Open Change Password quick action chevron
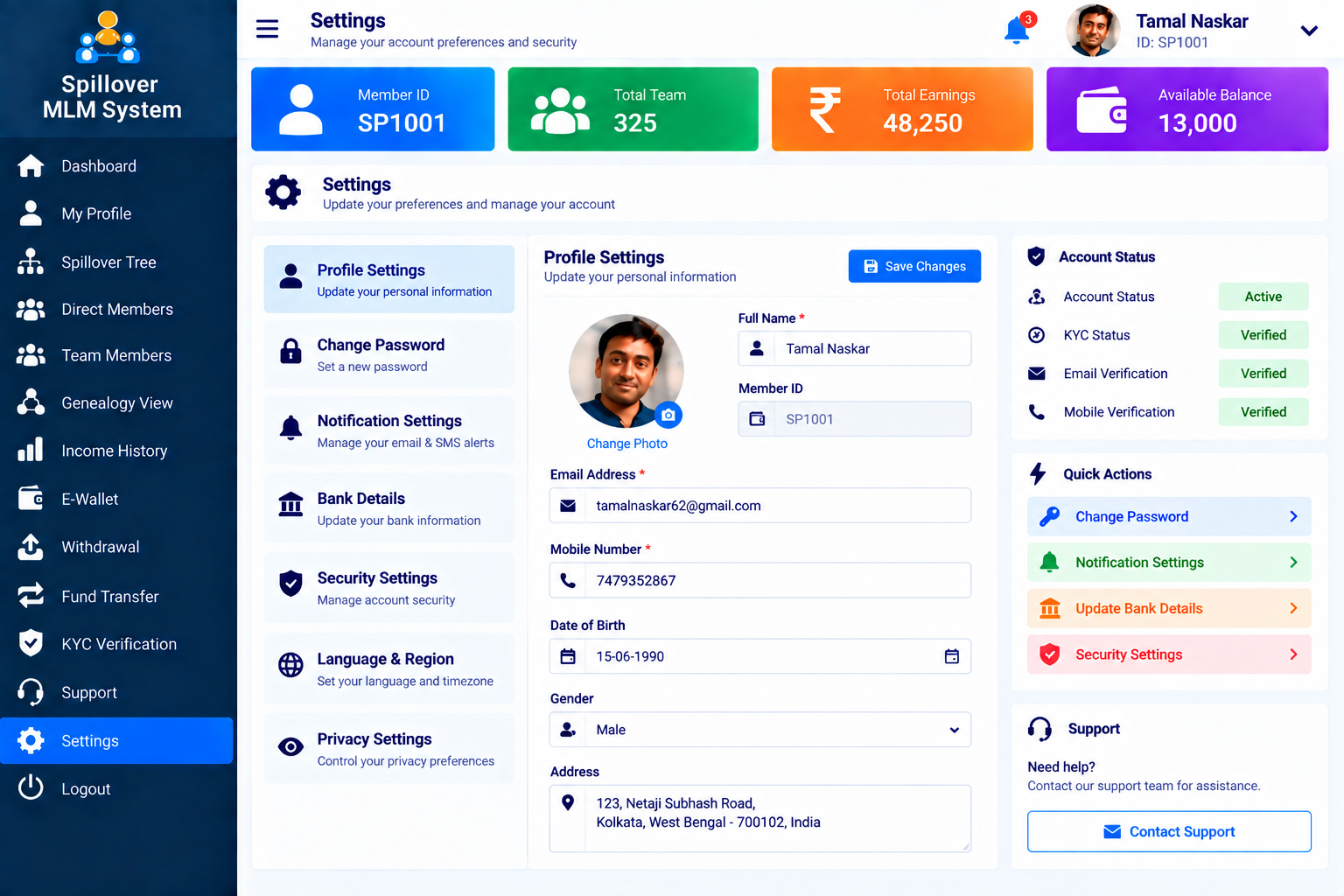Screen dimensions: 1344x896 [1293, 516]
